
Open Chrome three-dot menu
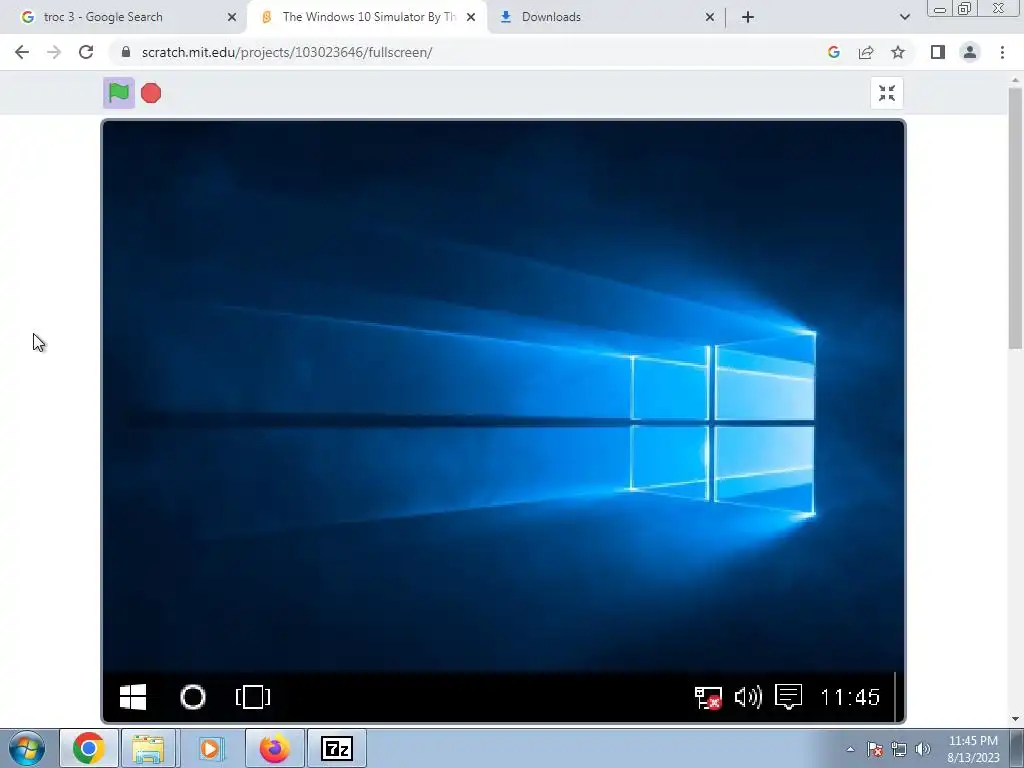1002,52
